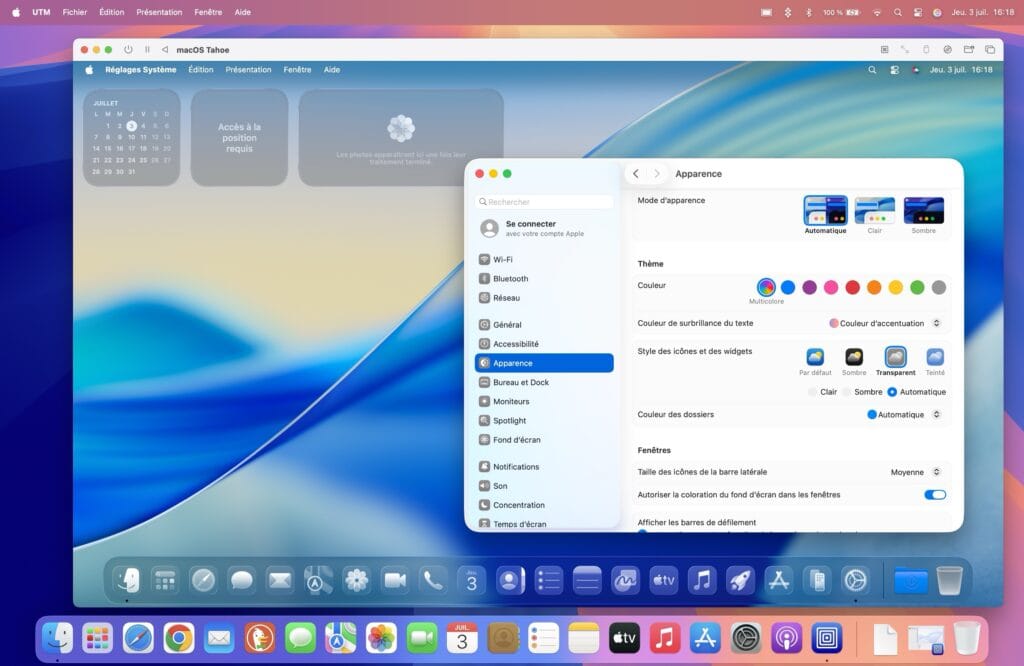Screen dimensions: 1024x666
Task: Go forward in settings navigation
Action: pos(656,174)
